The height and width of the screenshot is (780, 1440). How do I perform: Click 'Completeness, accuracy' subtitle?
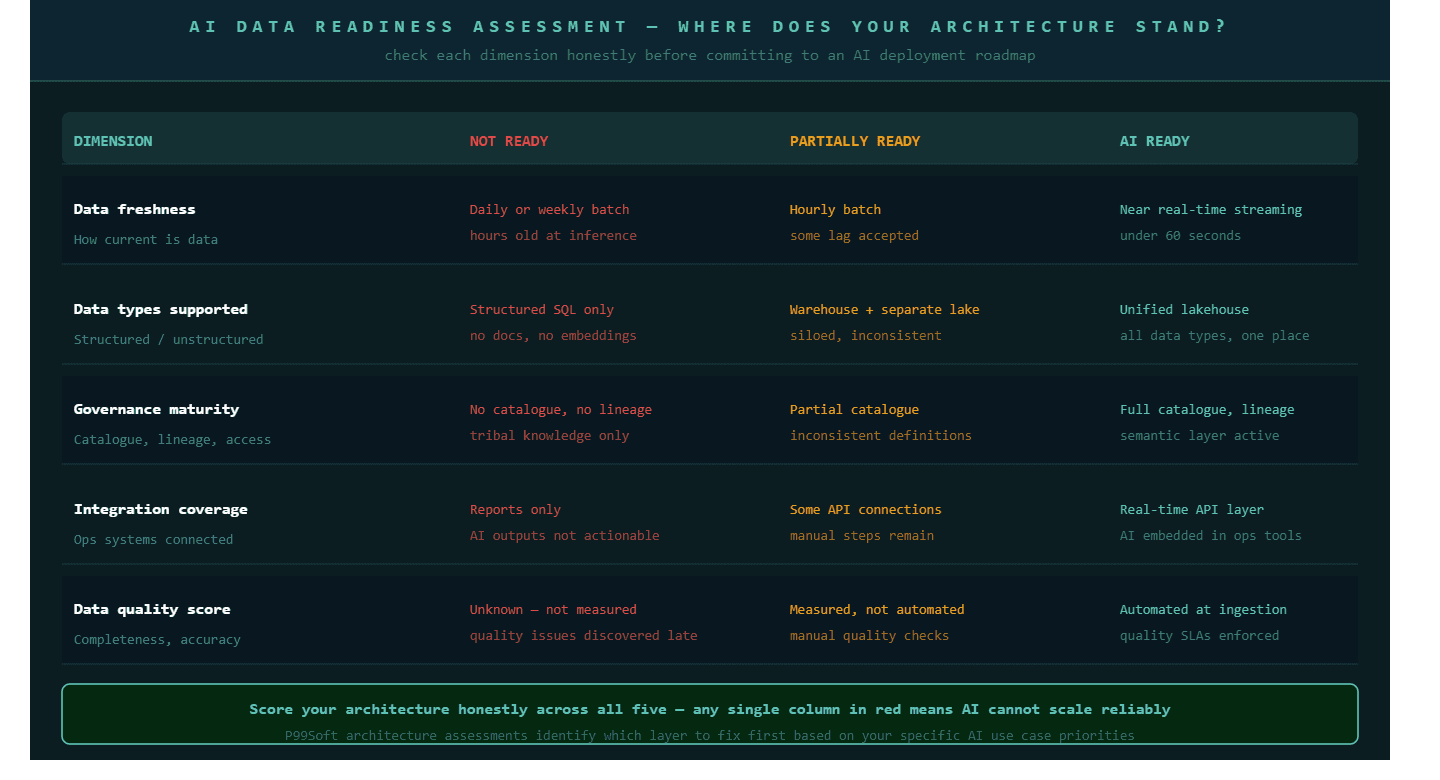click(x=157, y=639)
